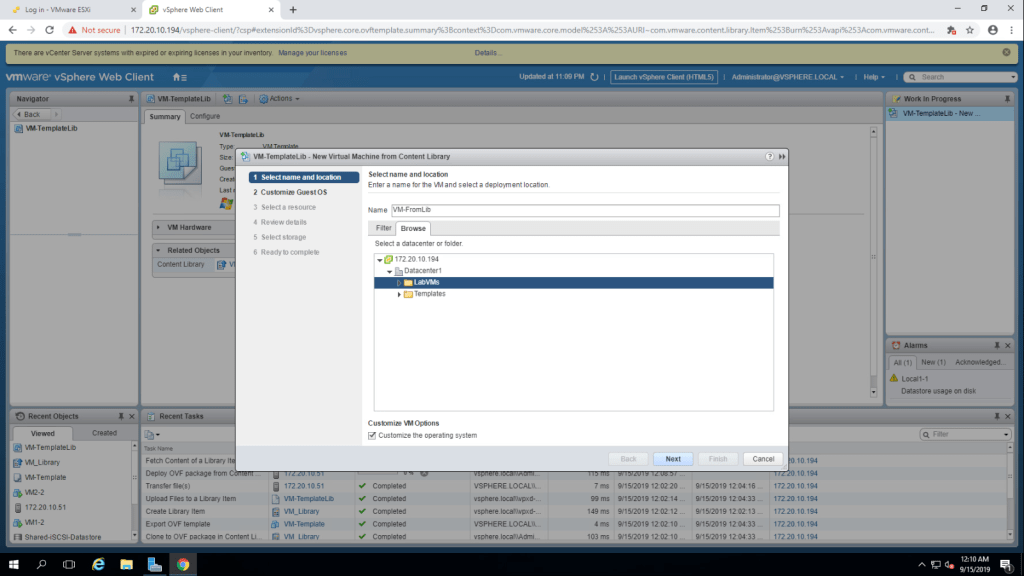Open the Administrator@VSPHERE.LOCAL user menu
Image resolution: width=1024 pixels, height=576 pixels.
pos(787,77)
